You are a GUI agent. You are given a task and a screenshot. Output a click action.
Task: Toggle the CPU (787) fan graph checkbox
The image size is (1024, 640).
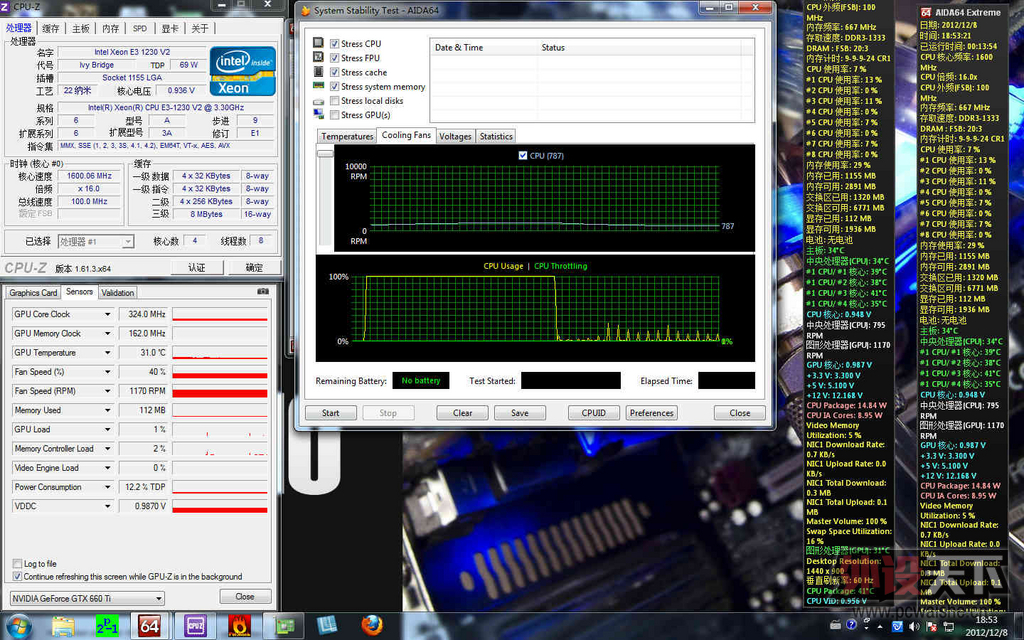[x=522, y=155]
